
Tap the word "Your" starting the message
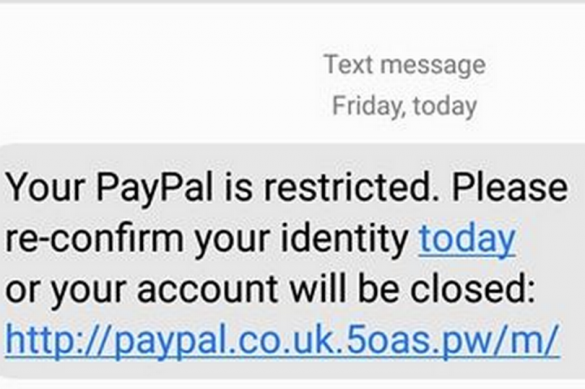click(x=46, y=187)
